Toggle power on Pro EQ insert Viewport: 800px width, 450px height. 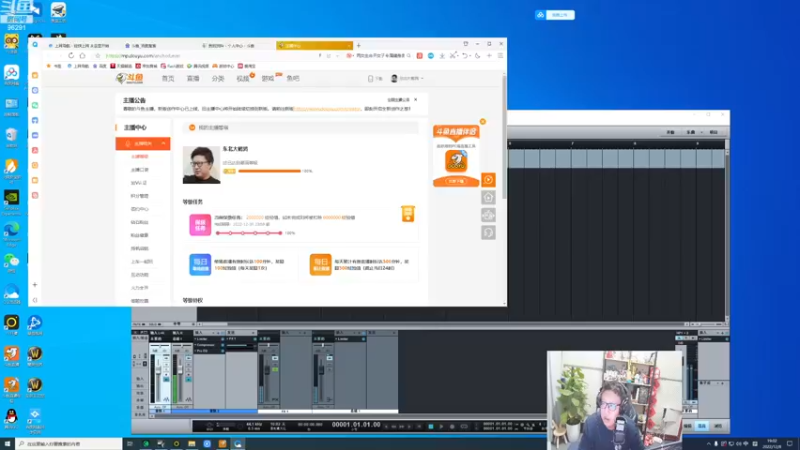222,351
